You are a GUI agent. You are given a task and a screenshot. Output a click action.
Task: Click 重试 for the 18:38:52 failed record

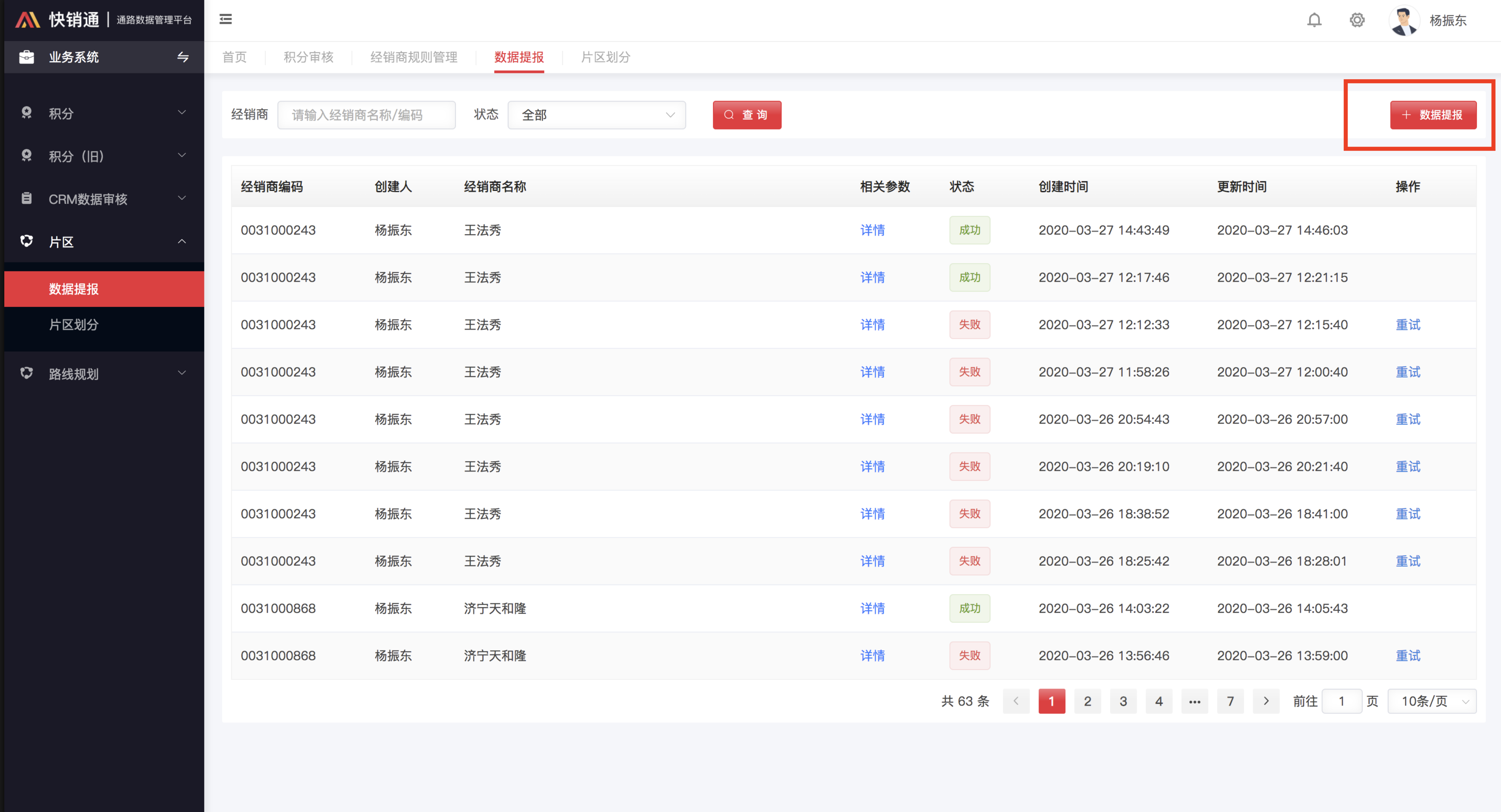tap(1408, 514)
